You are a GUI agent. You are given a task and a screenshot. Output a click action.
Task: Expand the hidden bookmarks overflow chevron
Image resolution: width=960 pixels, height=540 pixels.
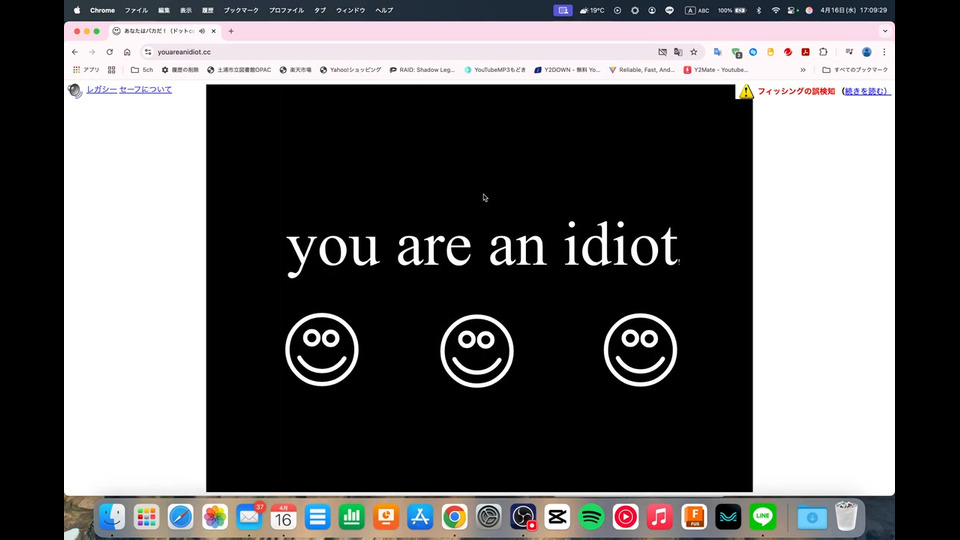(x=803, y=70)
